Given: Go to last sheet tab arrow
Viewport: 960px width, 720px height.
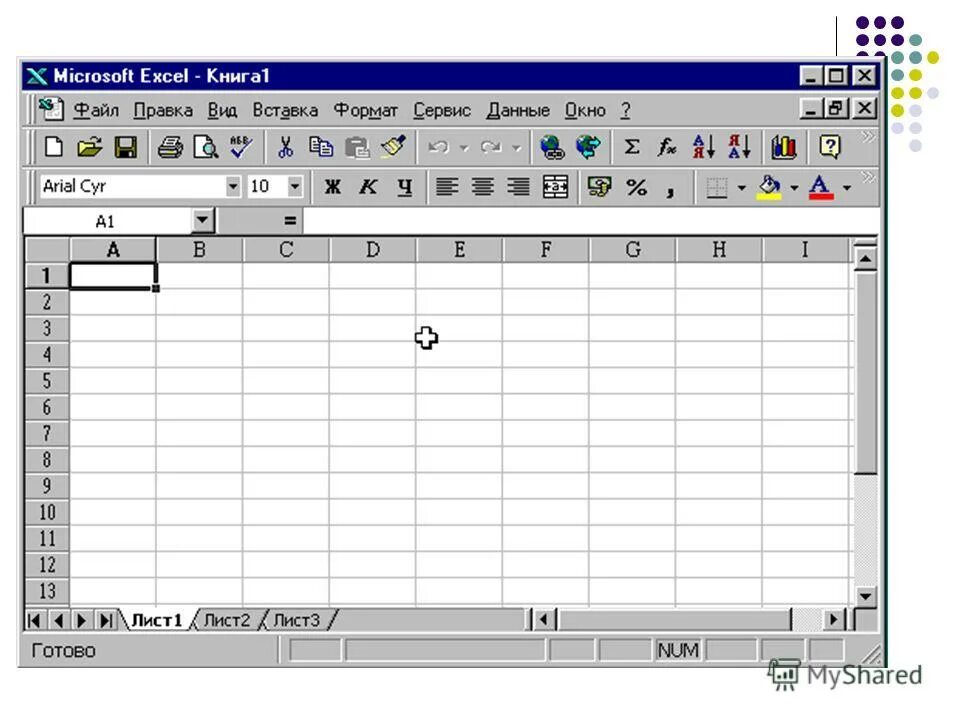Looking at the screenshot, I should click(106, 620).
